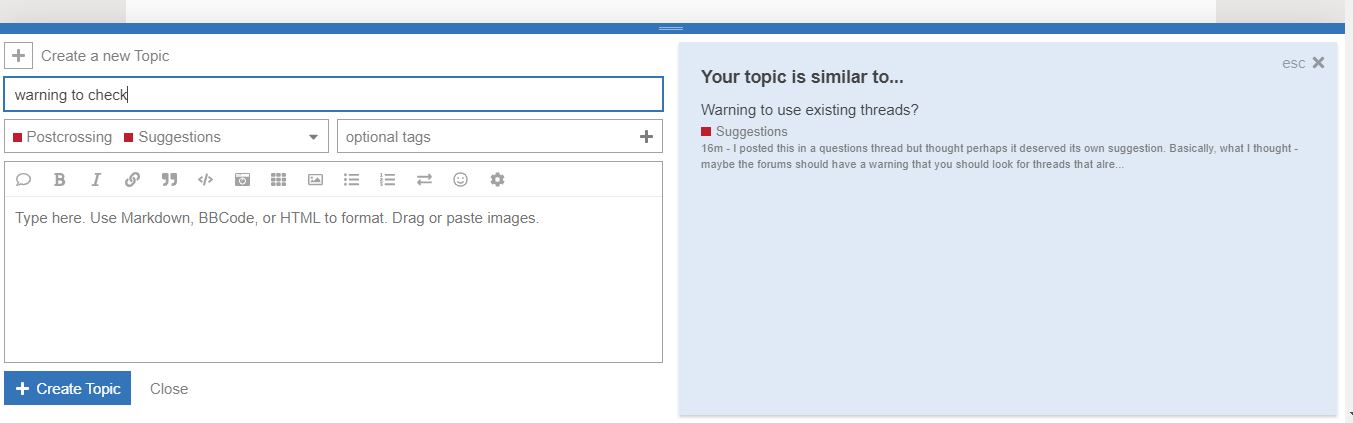Image resolution: width=1353 pixels, height=423 pixels.
Task: Dismiss the similar topics panel with esc X
Action: click(x=1304, y=62)
